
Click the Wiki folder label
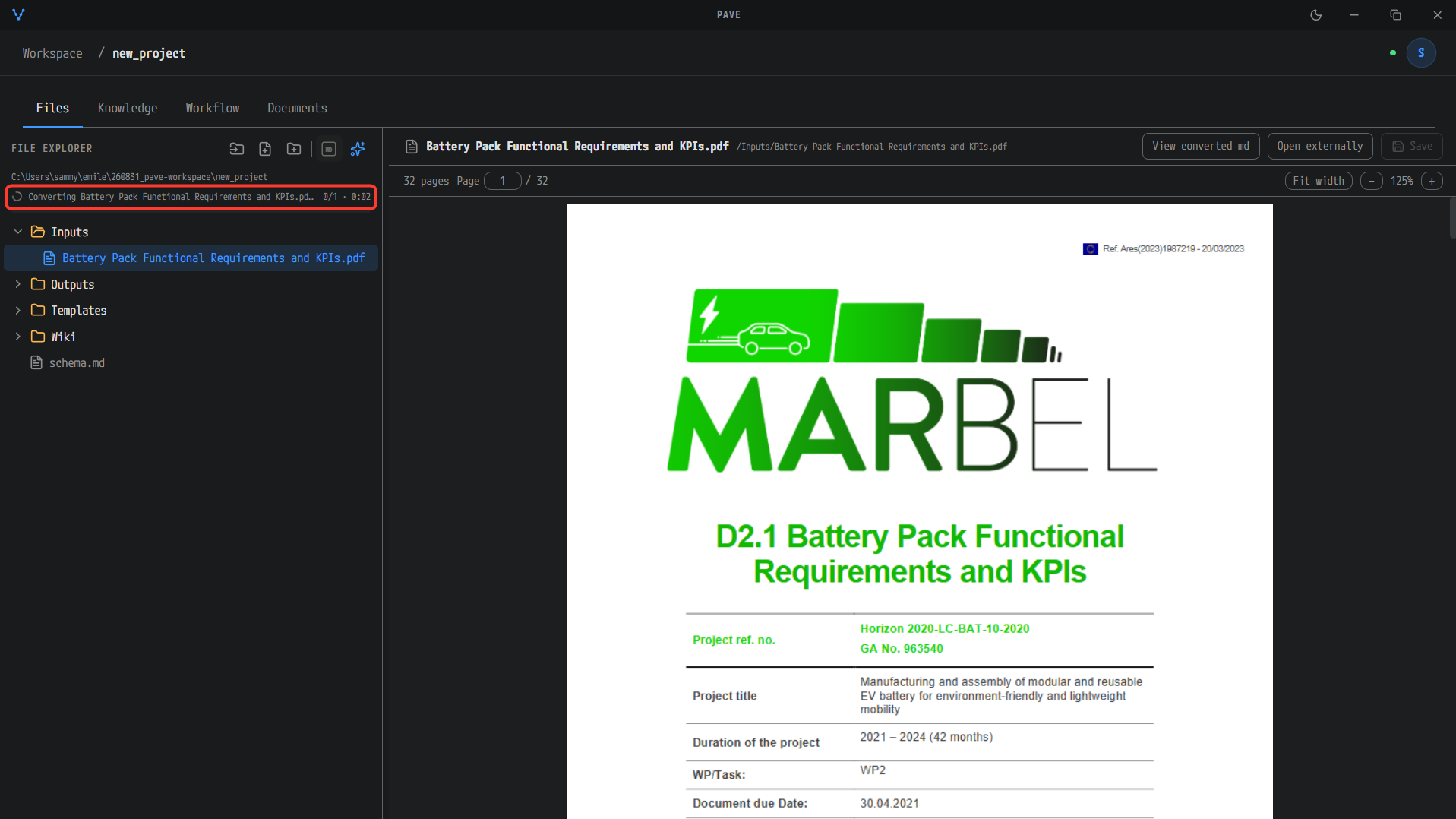pos(63,337)
